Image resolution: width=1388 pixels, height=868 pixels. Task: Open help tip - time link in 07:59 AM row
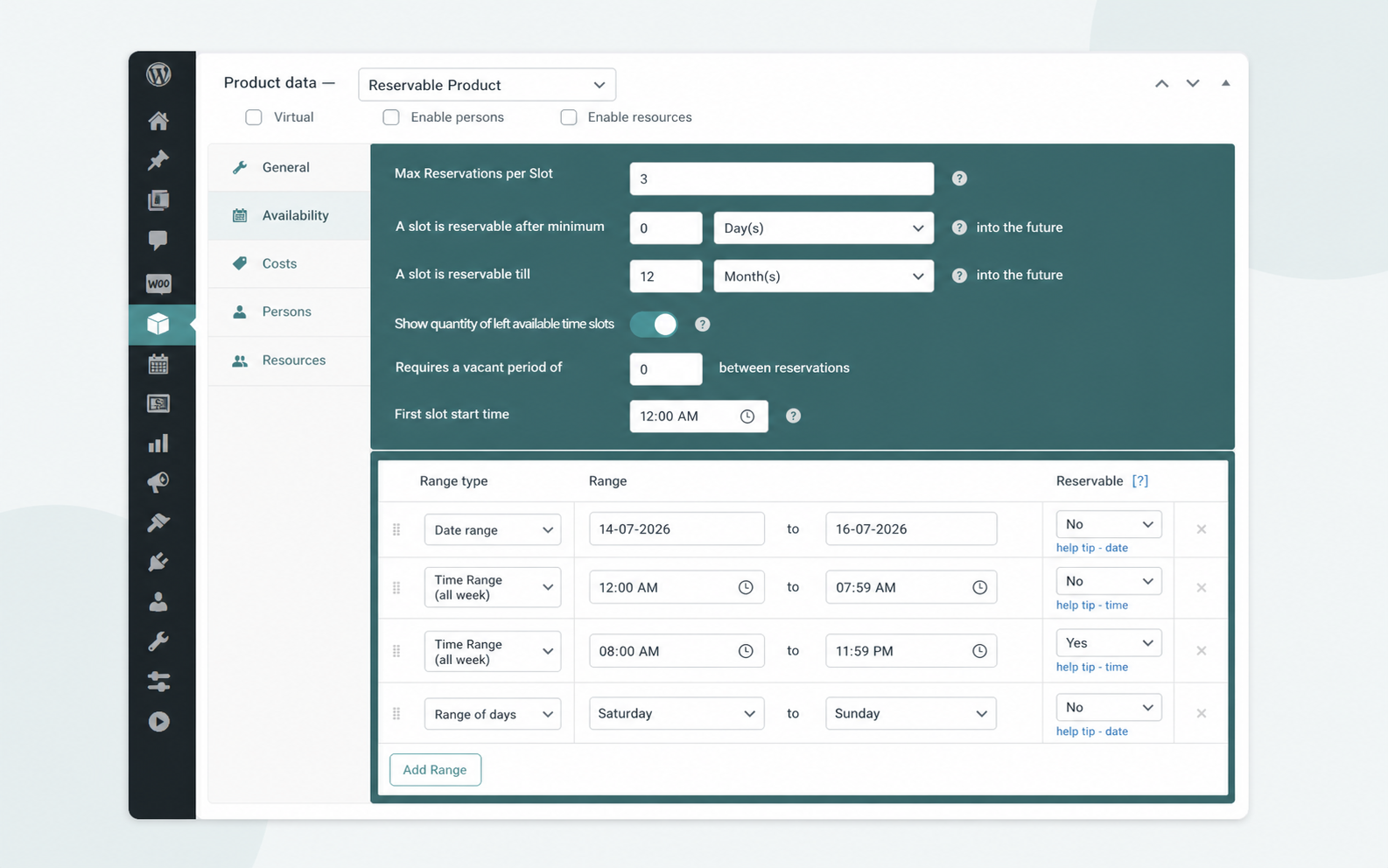pos(1091,605)
